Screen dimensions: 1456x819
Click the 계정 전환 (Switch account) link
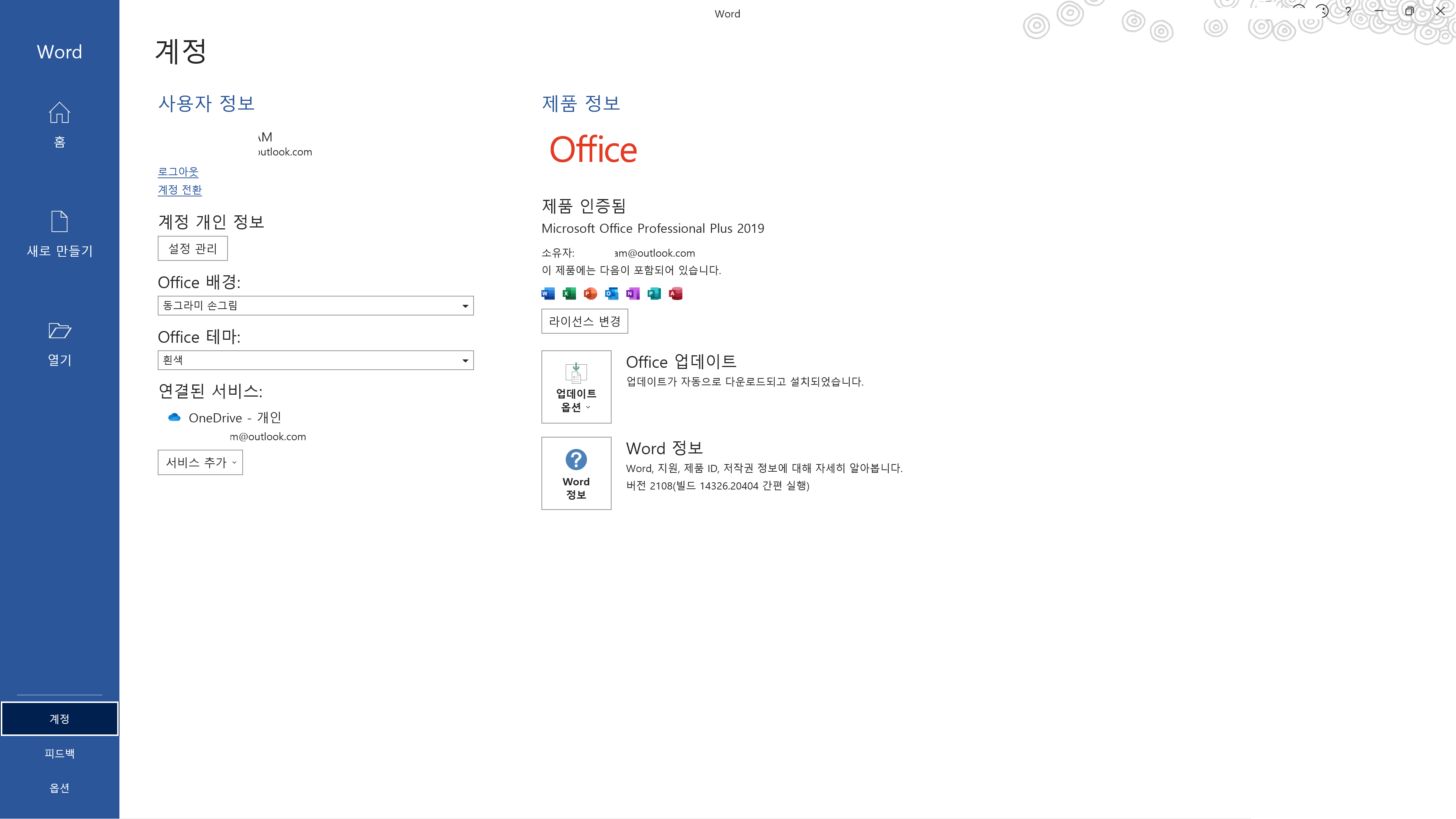[x=180, y=189]
